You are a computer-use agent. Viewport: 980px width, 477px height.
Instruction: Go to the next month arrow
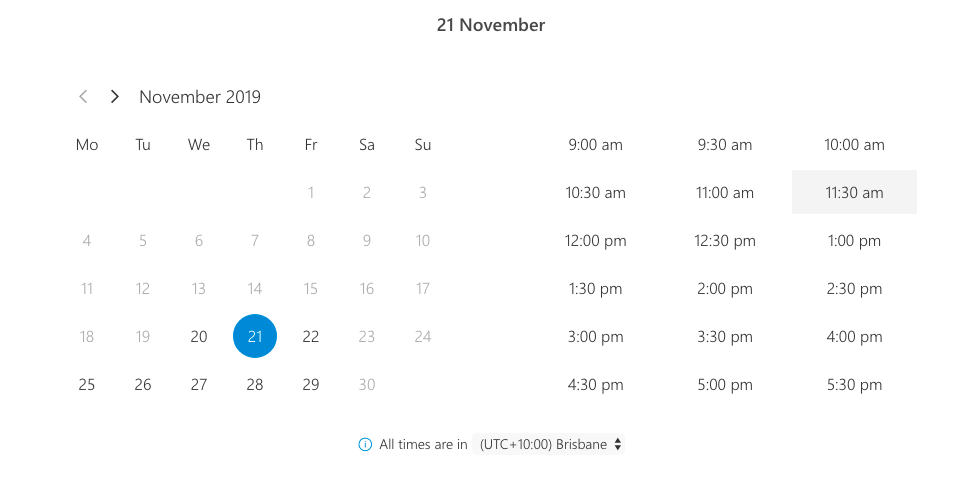pyautogui.click(x=114, y=96)
